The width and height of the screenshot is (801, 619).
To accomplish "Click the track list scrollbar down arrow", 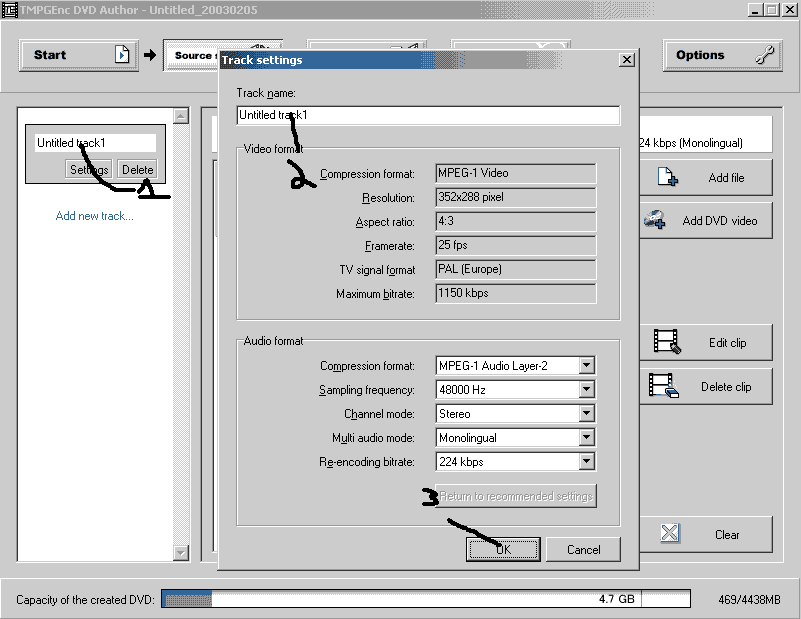I will 181,552.
